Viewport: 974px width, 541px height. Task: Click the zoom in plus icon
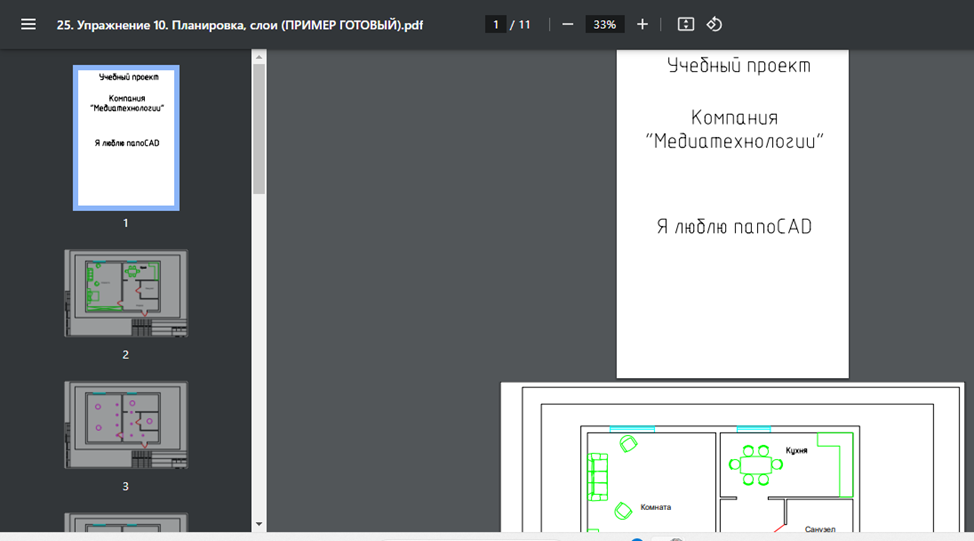642,24
